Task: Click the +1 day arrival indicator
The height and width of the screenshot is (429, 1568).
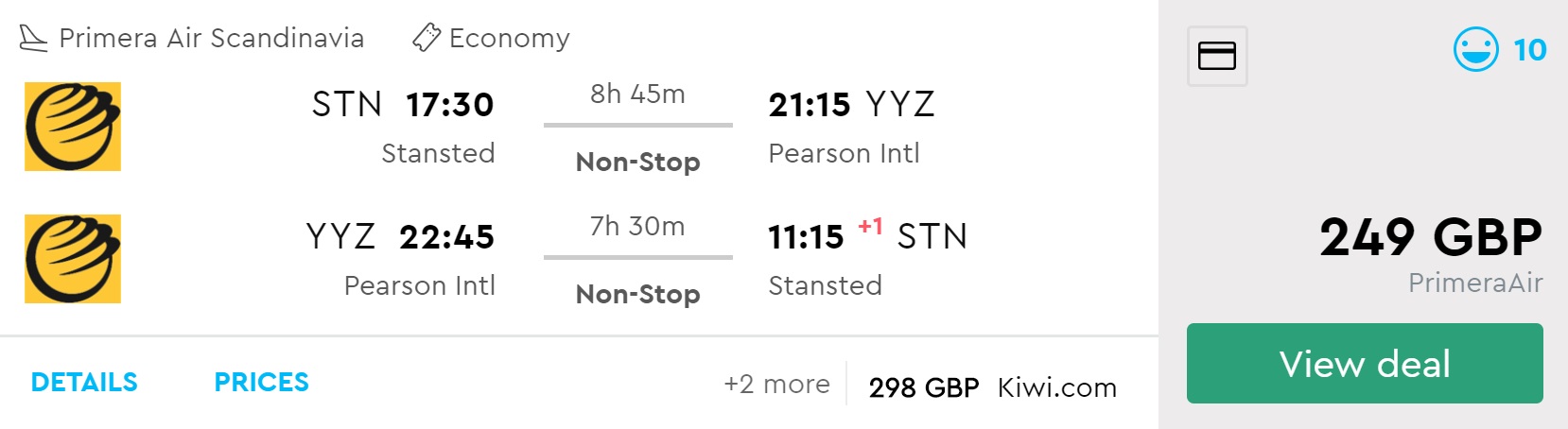Action: [x=870, y=227]
